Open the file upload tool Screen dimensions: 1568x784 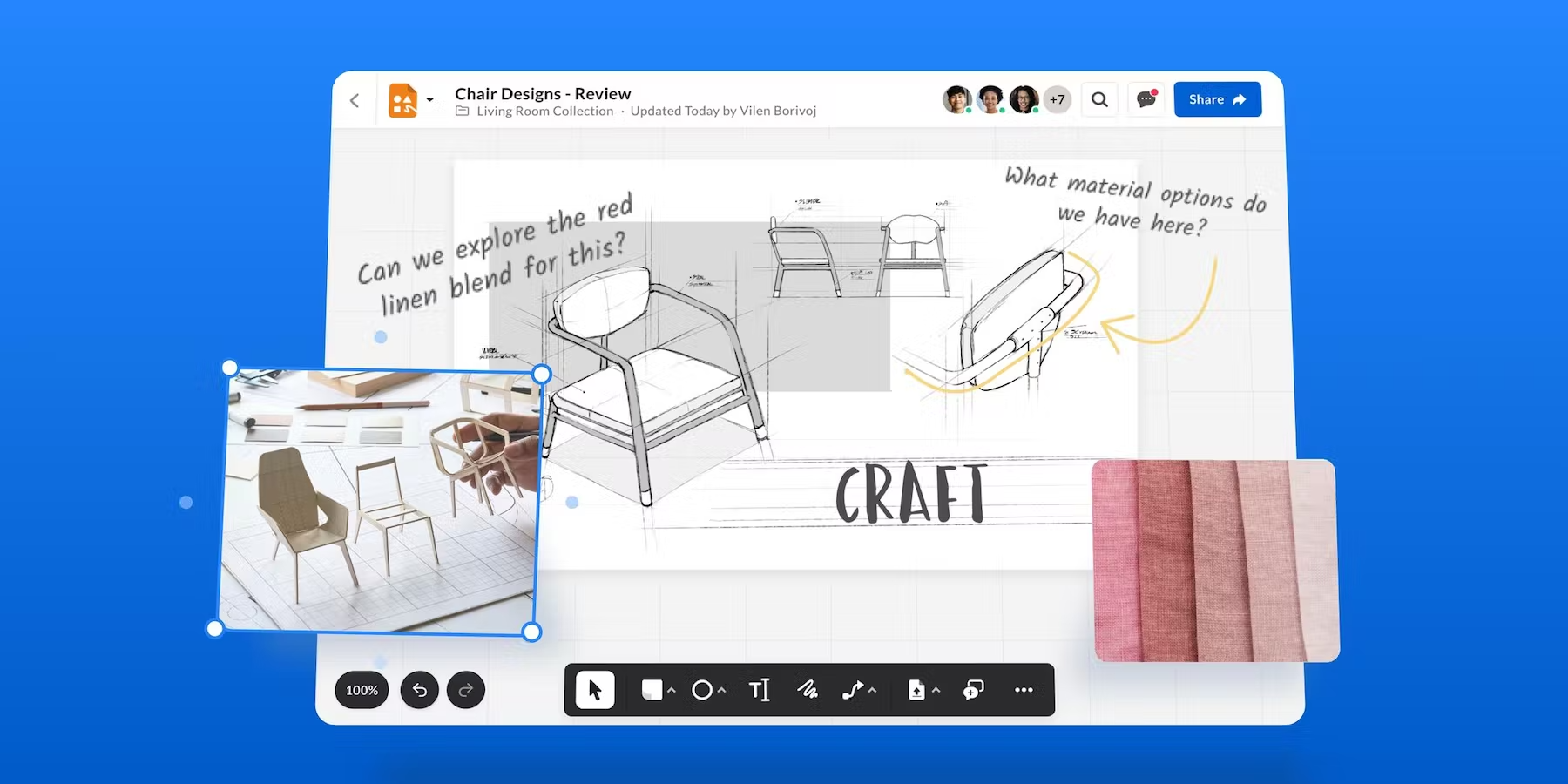click(x=916, y=690)
